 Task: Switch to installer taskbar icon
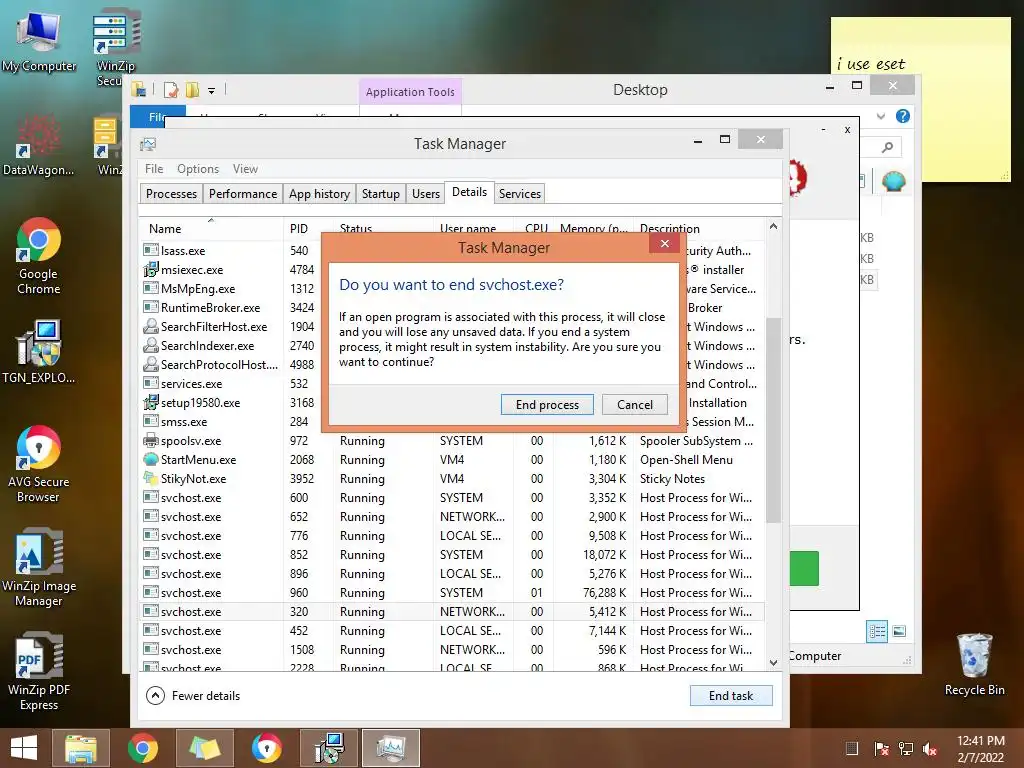point(328,748)
